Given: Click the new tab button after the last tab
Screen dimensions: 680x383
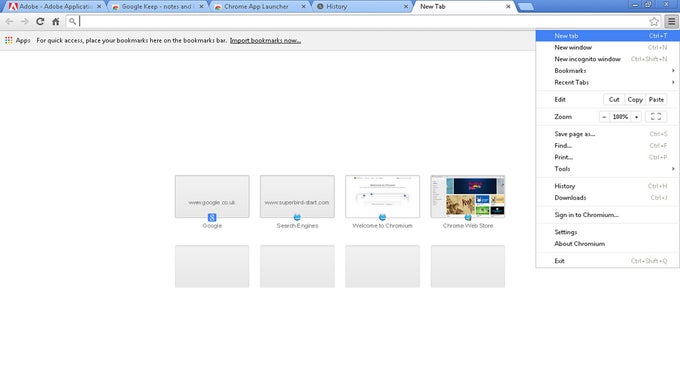Looking at the screenshot, I should tap(525, 7).
